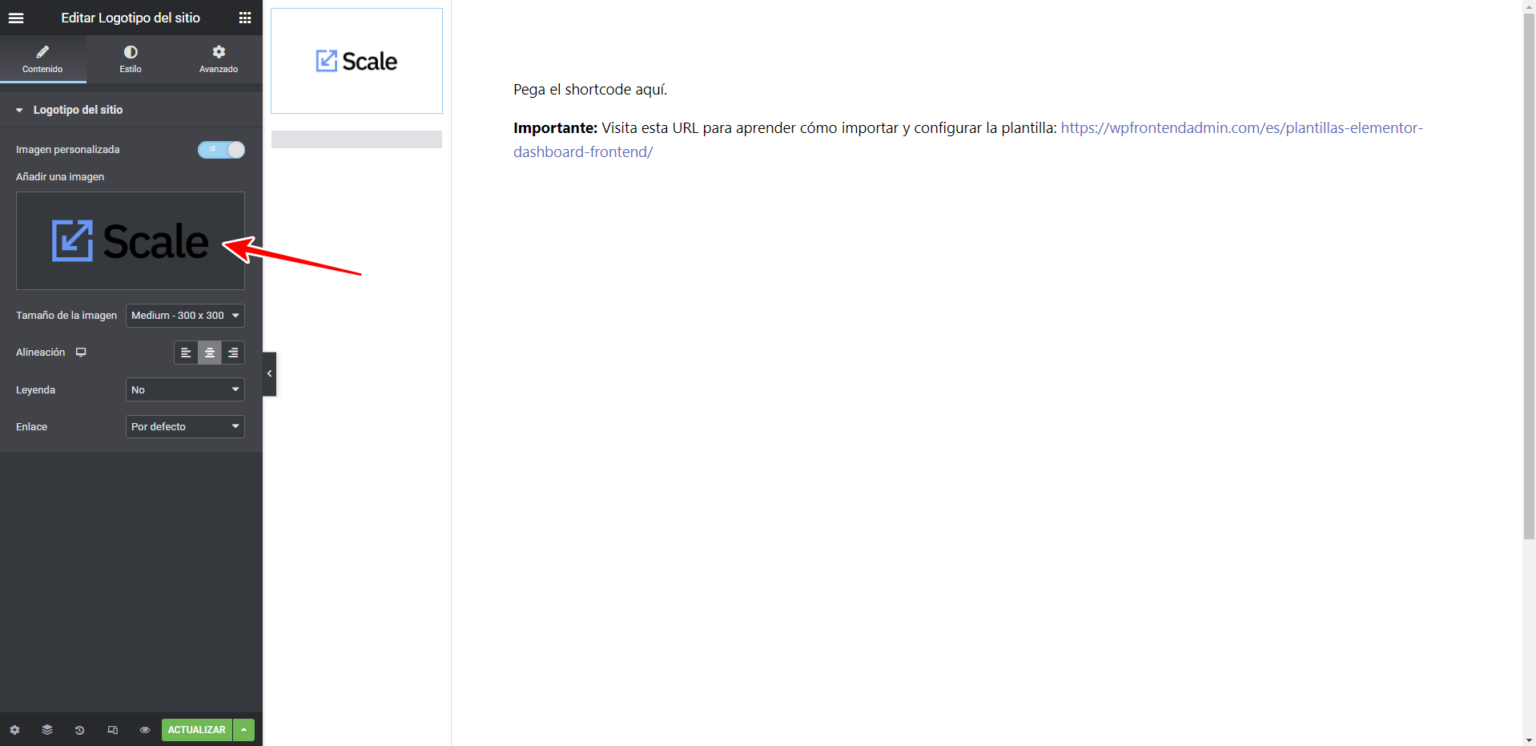This screenshot has height=746, width=1536.
Task: Open the Tamaño de la imagen dropdown
Action: [x=185, y=316]
